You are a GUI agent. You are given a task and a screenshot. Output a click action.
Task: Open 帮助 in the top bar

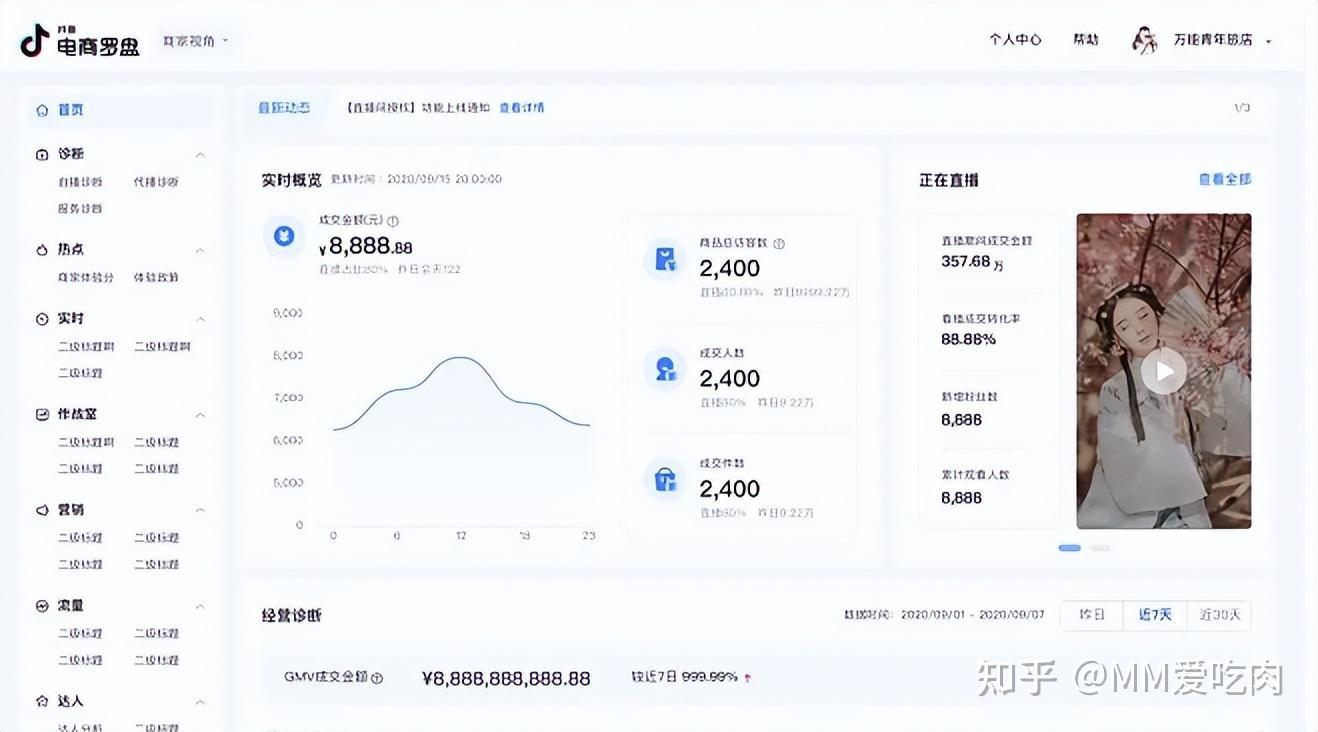click(x=1086, y=40)
